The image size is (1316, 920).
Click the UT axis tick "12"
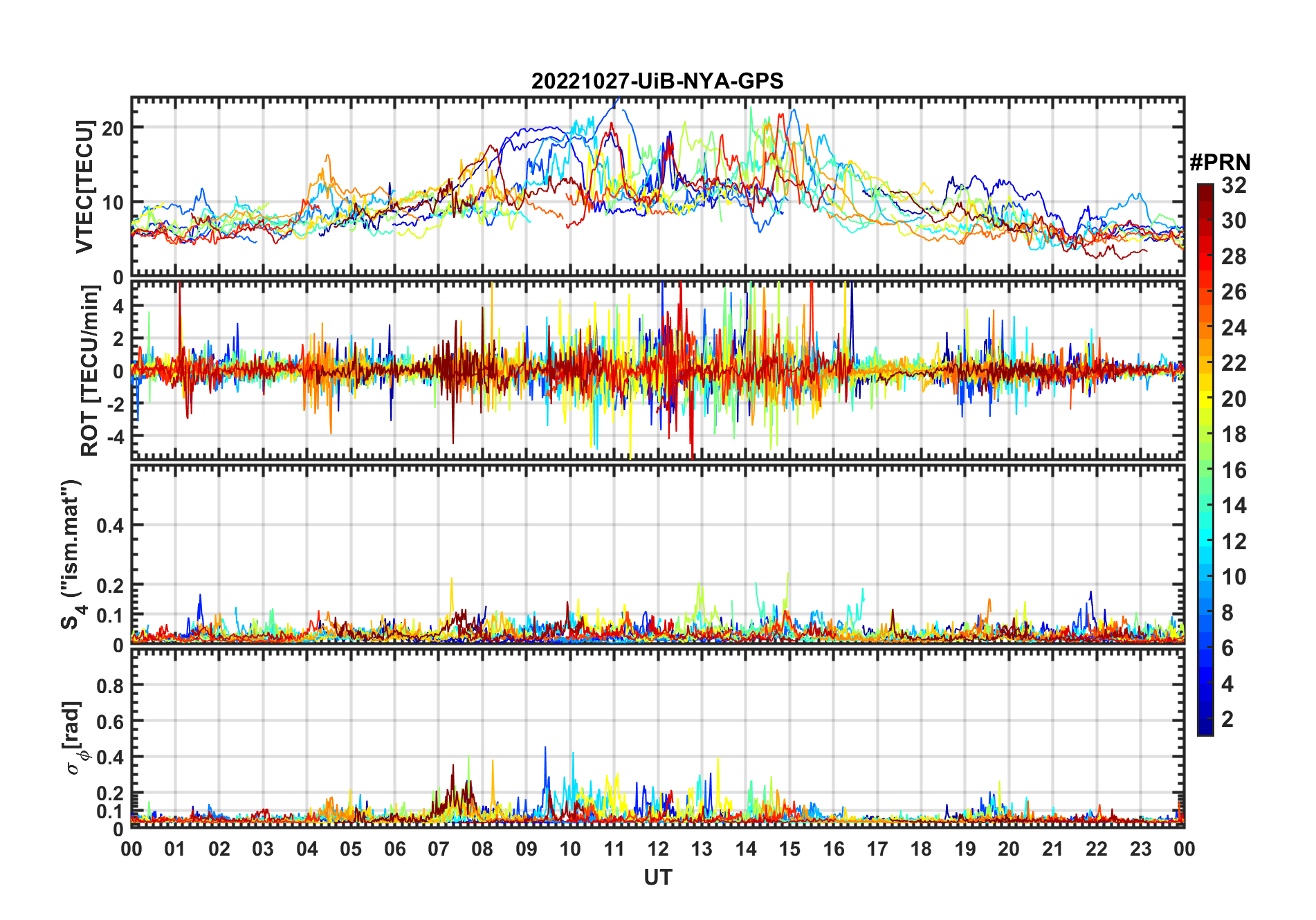pos(658,849)
